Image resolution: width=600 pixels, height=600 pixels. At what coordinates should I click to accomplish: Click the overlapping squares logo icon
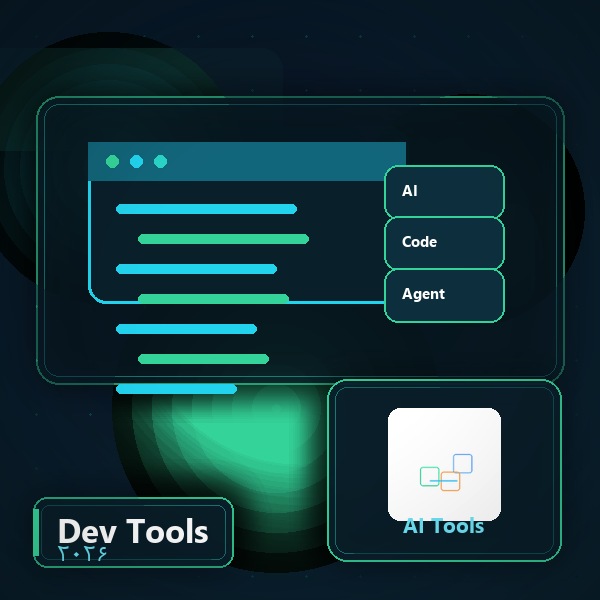coord(445,464)
